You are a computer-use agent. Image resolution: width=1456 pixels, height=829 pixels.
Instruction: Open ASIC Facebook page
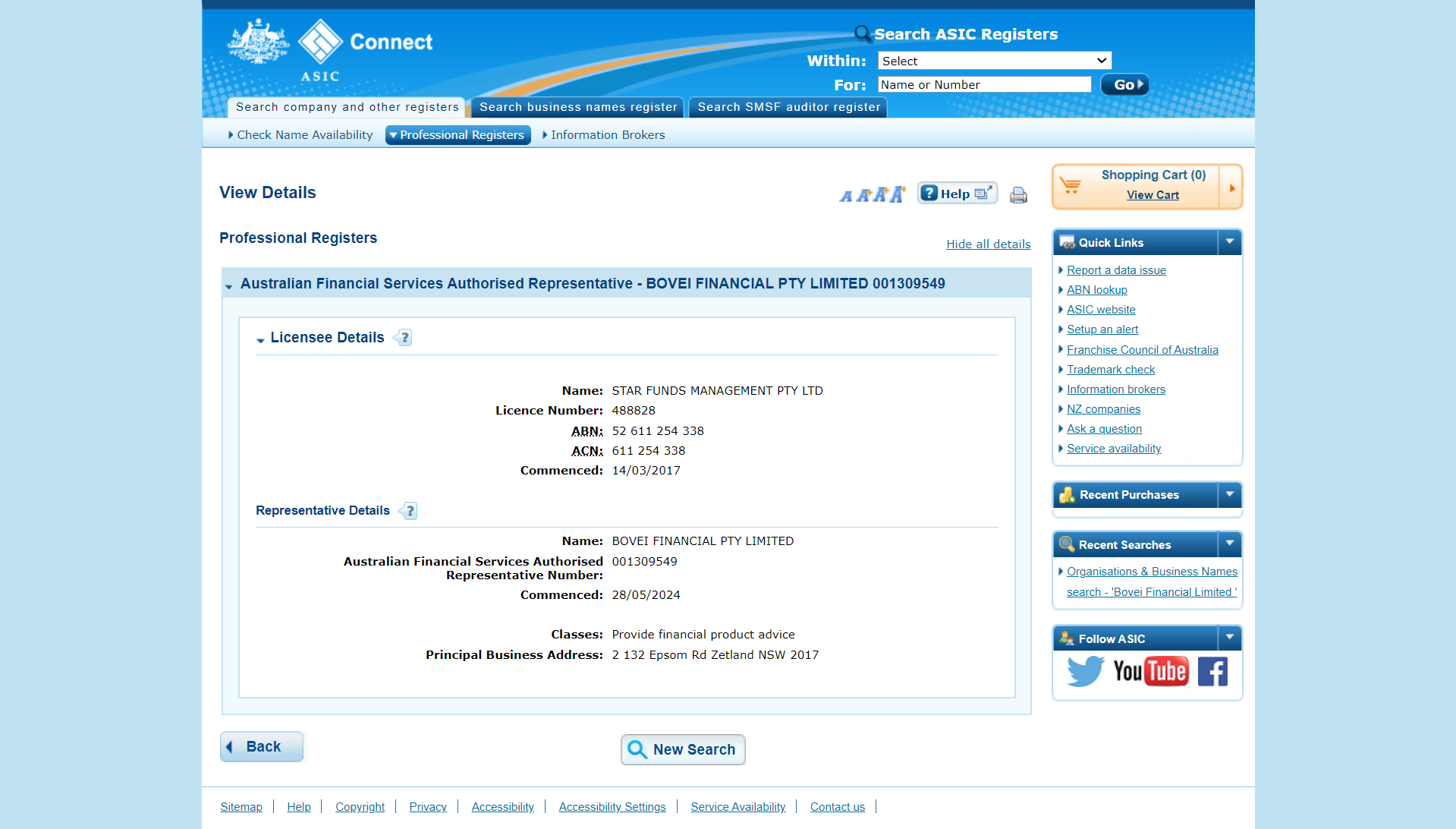pos(1212,671)
